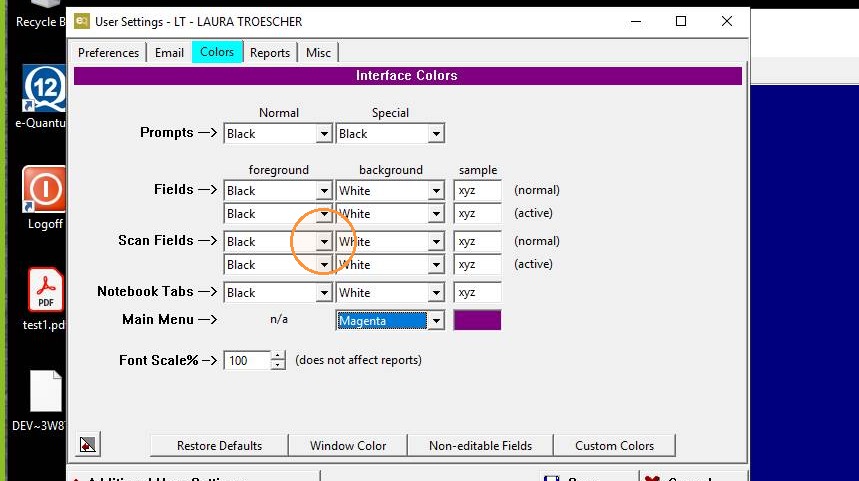Click the Scan Fields normal xyz sample

[477, 242]
